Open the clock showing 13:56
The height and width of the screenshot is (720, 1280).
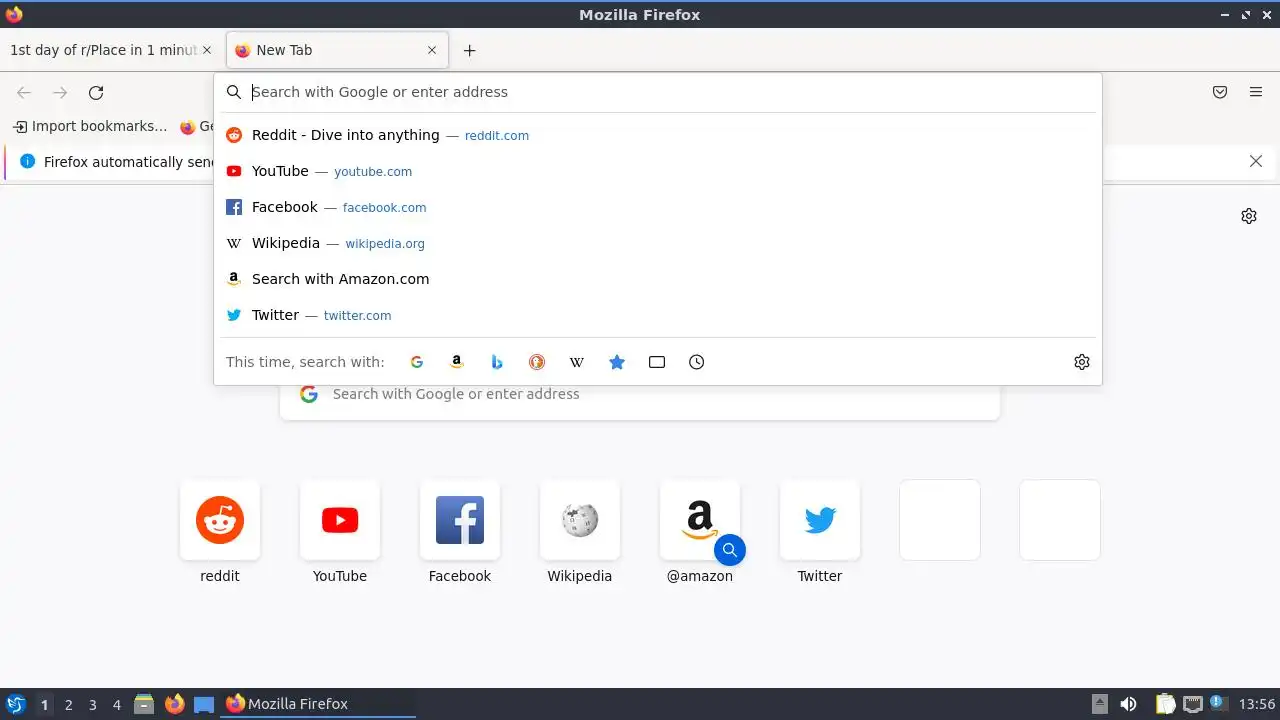[1257, 704]
